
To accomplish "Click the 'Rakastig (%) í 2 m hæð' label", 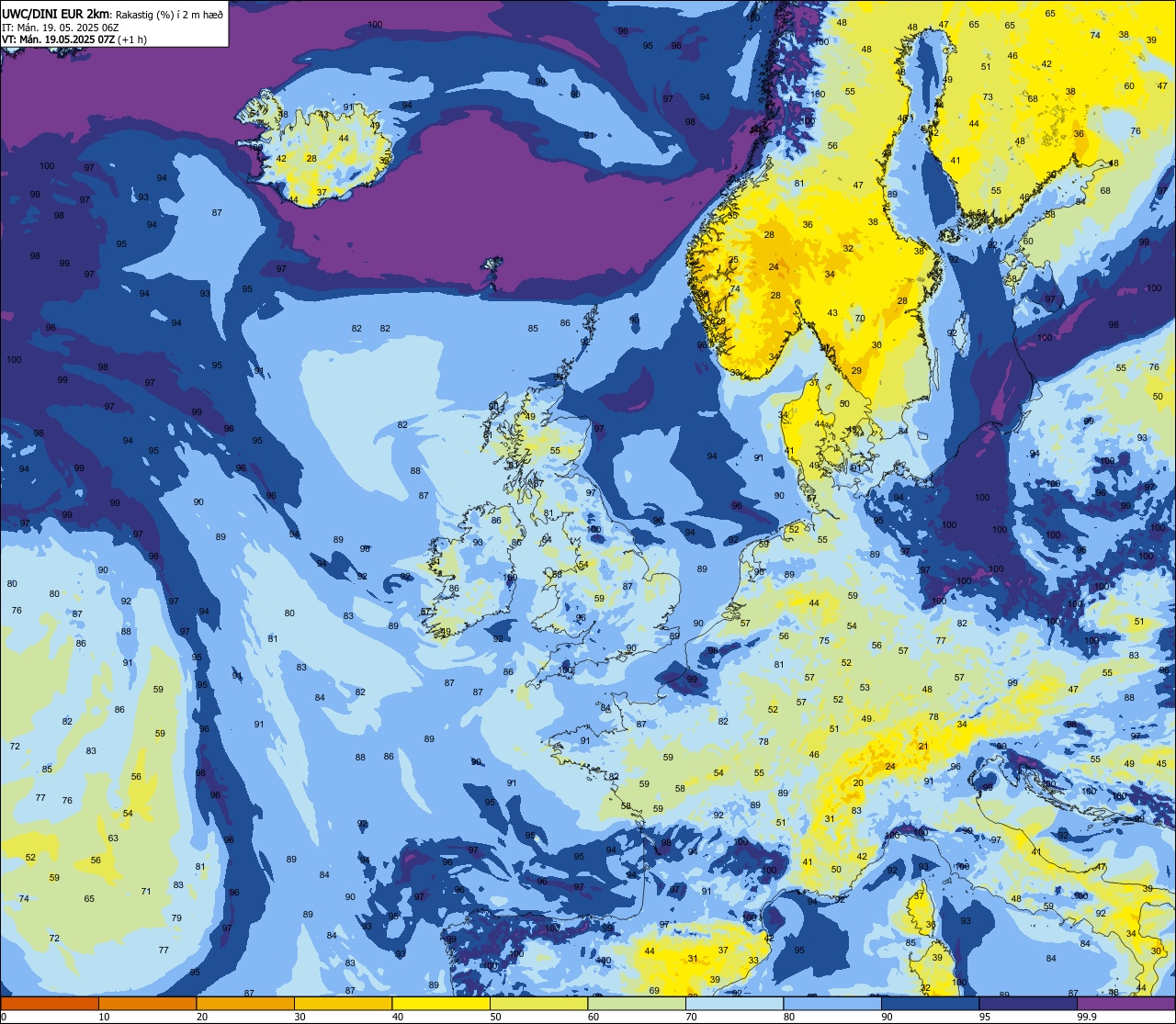I will click(168, 14).
